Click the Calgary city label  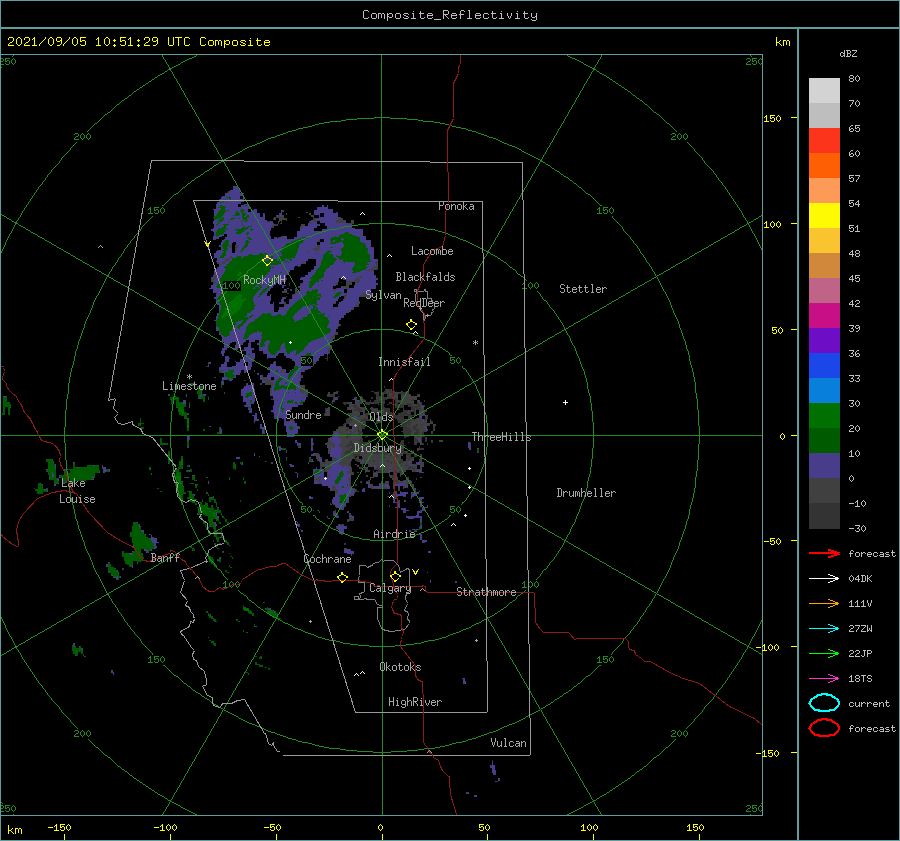390,588
